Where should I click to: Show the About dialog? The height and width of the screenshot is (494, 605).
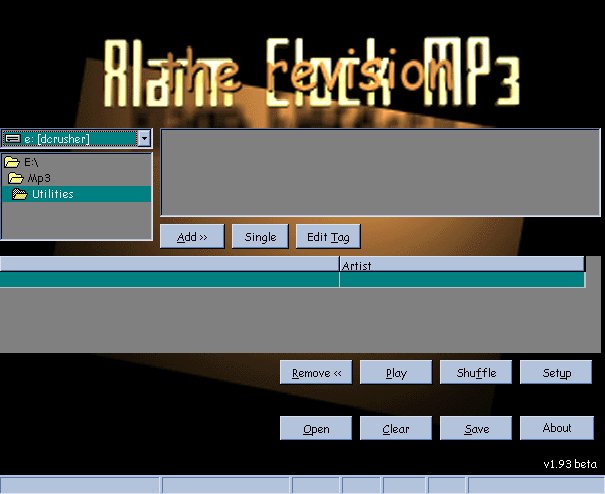(557, 428)
